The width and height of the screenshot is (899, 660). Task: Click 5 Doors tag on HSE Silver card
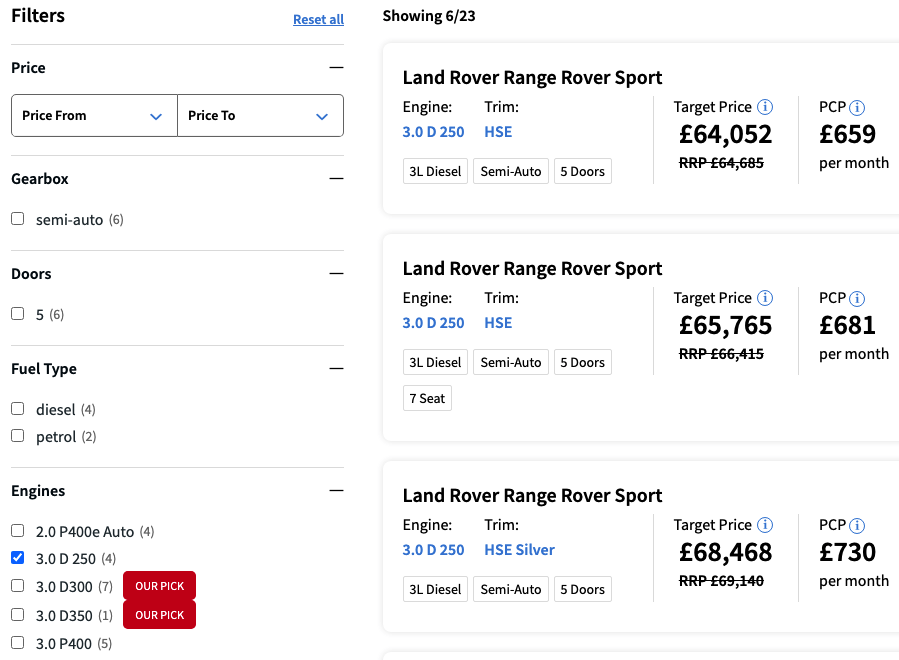[x=583, y=589]
